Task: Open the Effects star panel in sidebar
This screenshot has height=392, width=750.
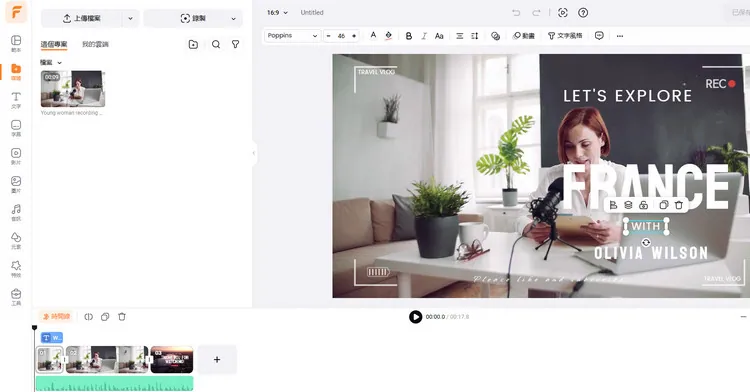Action: point(16,269)
